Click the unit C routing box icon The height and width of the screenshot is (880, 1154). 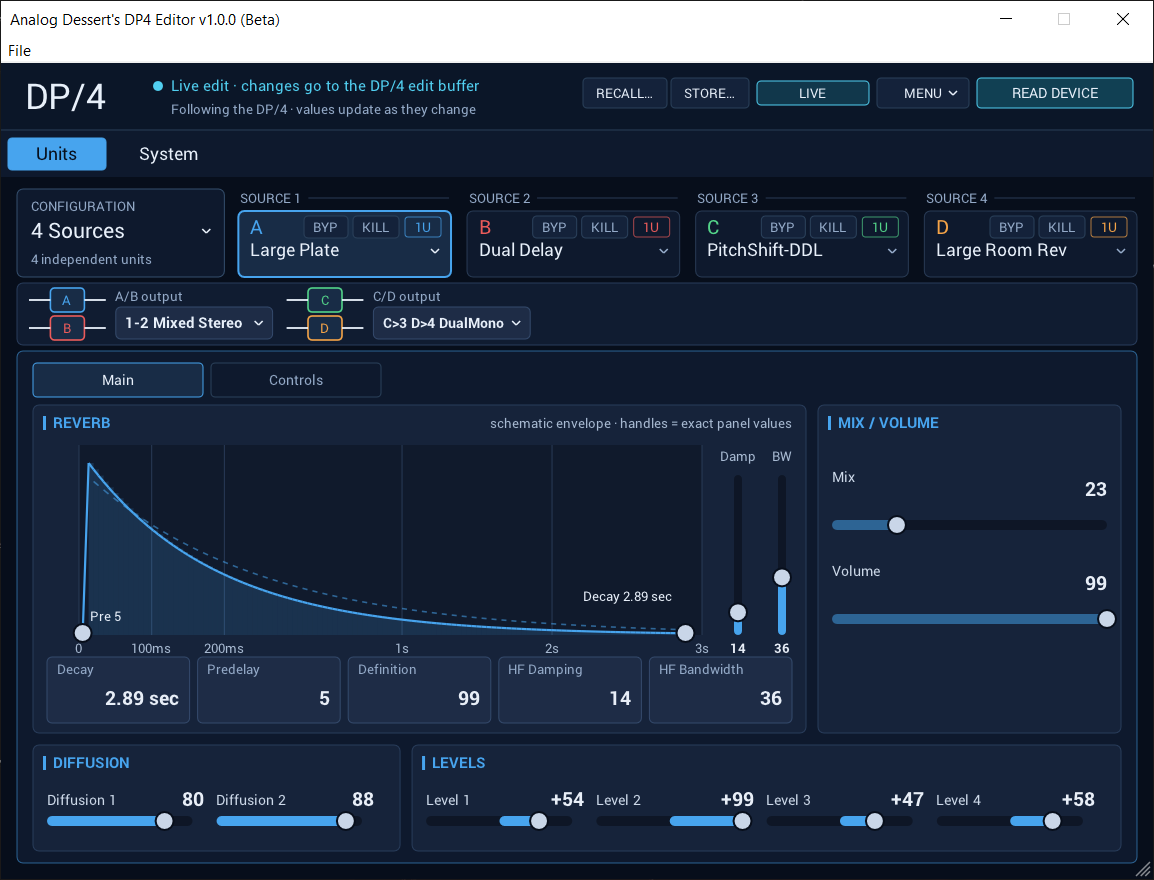(x=325, y=300)
